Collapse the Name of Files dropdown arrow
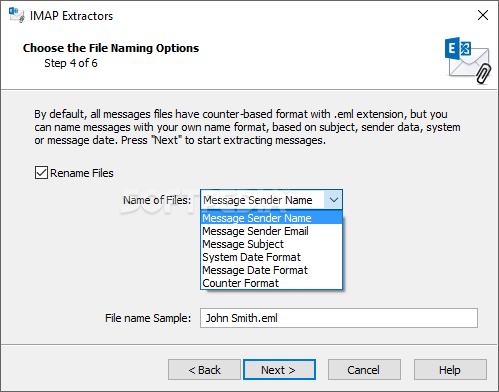 tap(333, 200)
